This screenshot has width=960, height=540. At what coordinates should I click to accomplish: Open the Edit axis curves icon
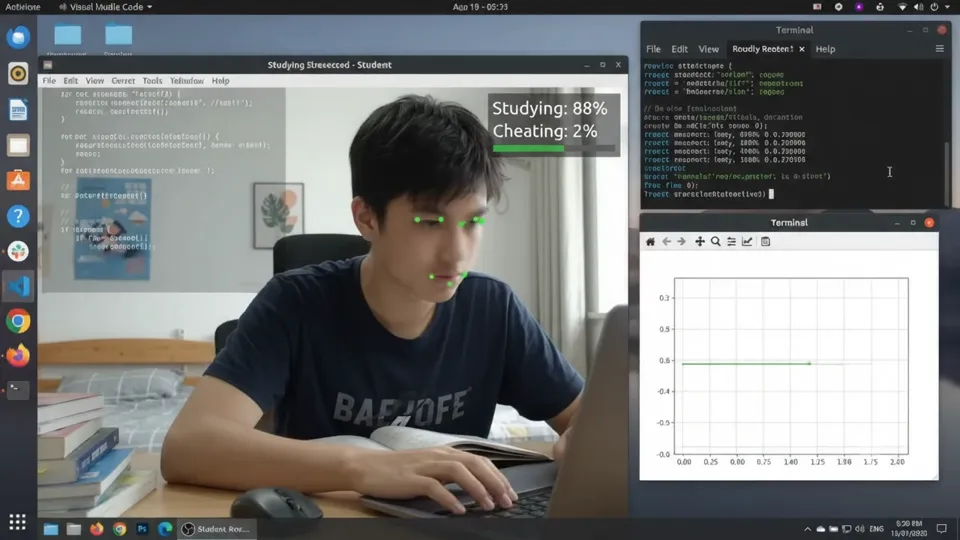coord(747,242)
